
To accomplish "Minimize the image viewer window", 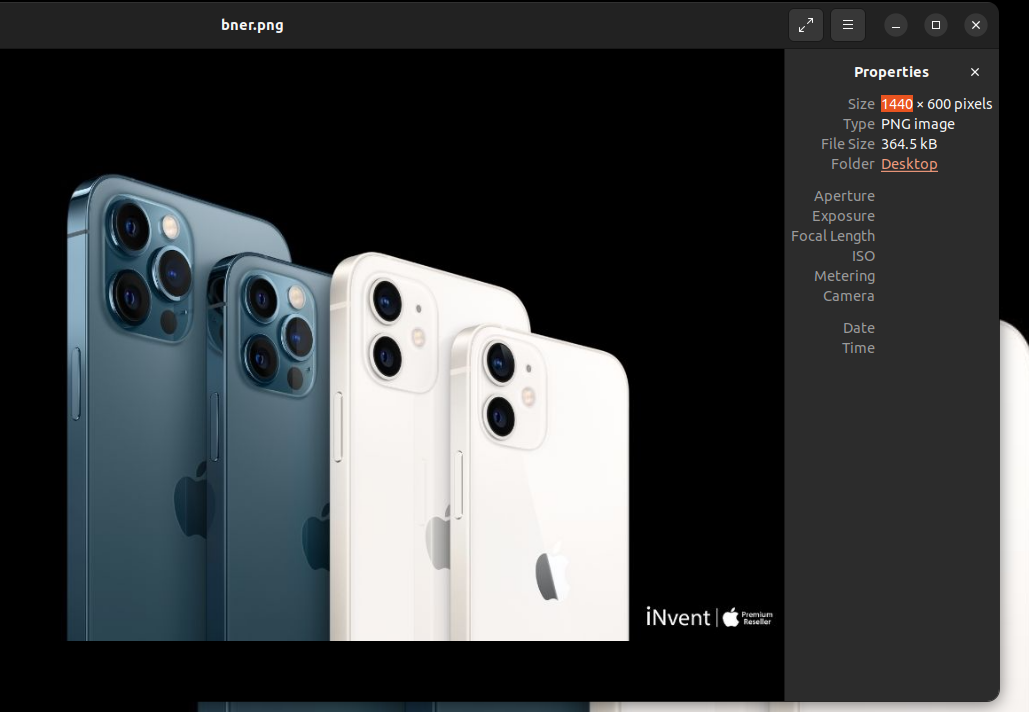I will click(896, 25).
